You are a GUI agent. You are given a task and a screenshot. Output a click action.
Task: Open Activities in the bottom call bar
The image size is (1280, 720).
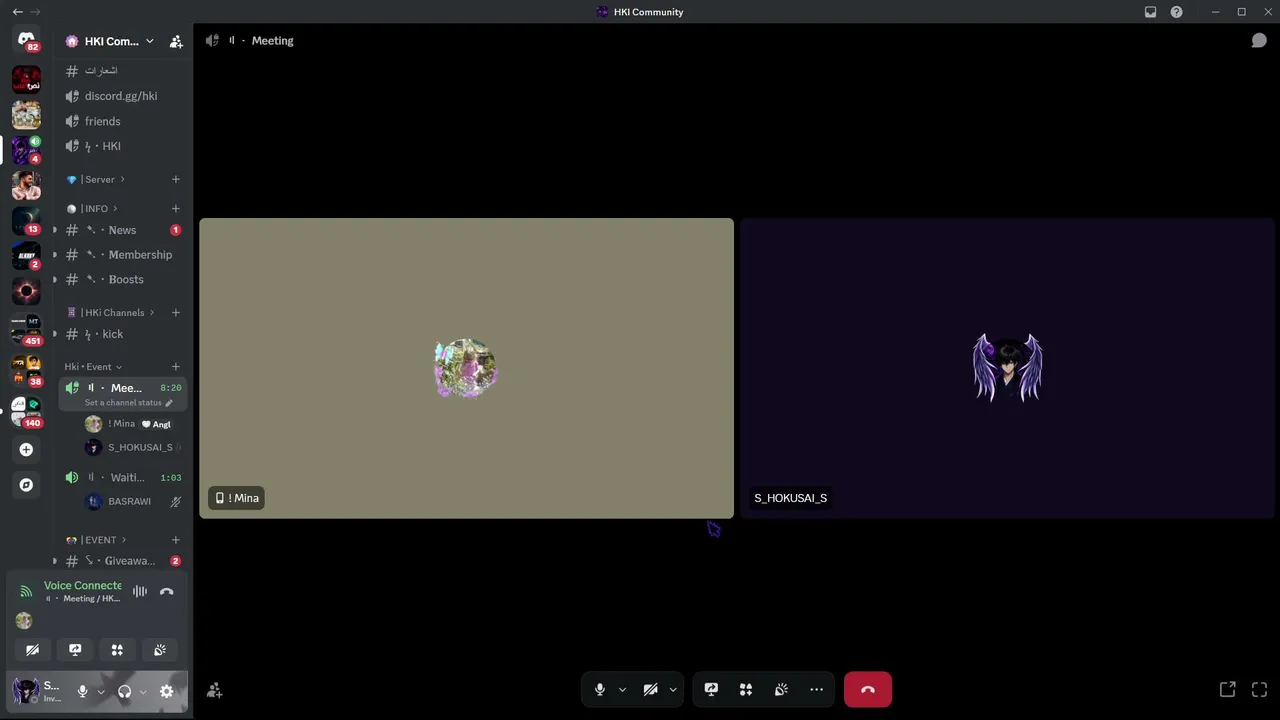pos(746,689)
